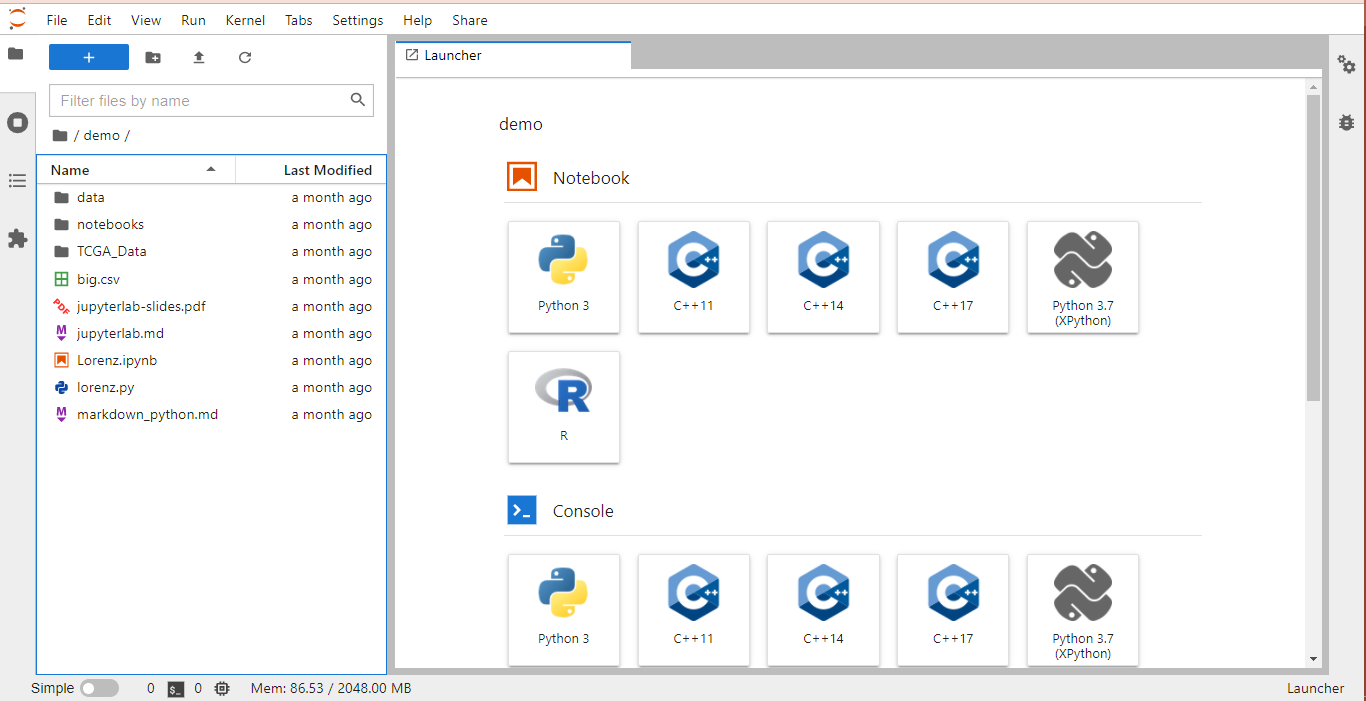Viewport: 1366px width, 701px height.
Task: Launch Python 3 console
Action: pyautogui.click(x=564, y=610)
